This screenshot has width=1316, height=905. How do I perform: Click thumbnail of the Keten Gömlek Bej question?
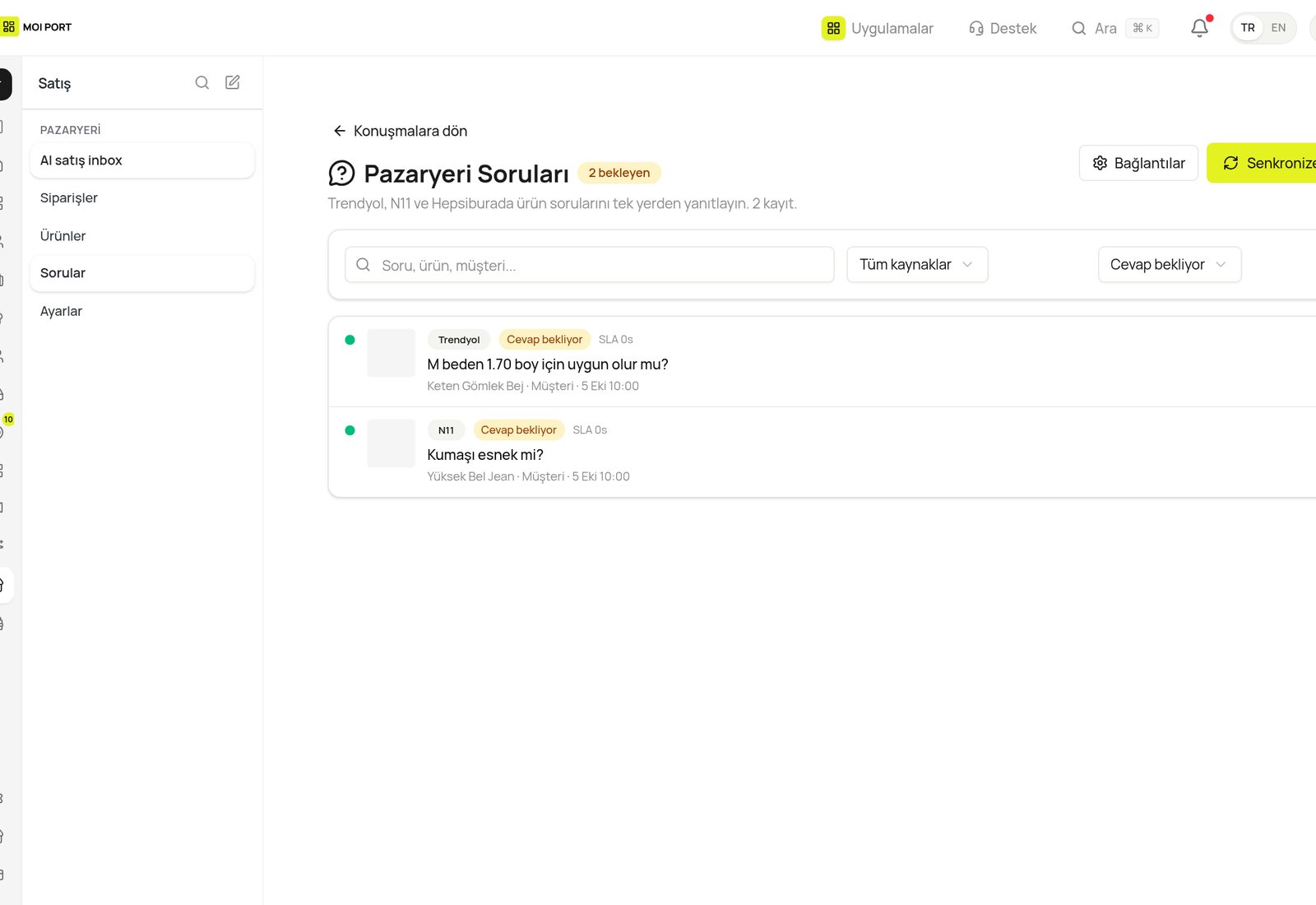391,353
